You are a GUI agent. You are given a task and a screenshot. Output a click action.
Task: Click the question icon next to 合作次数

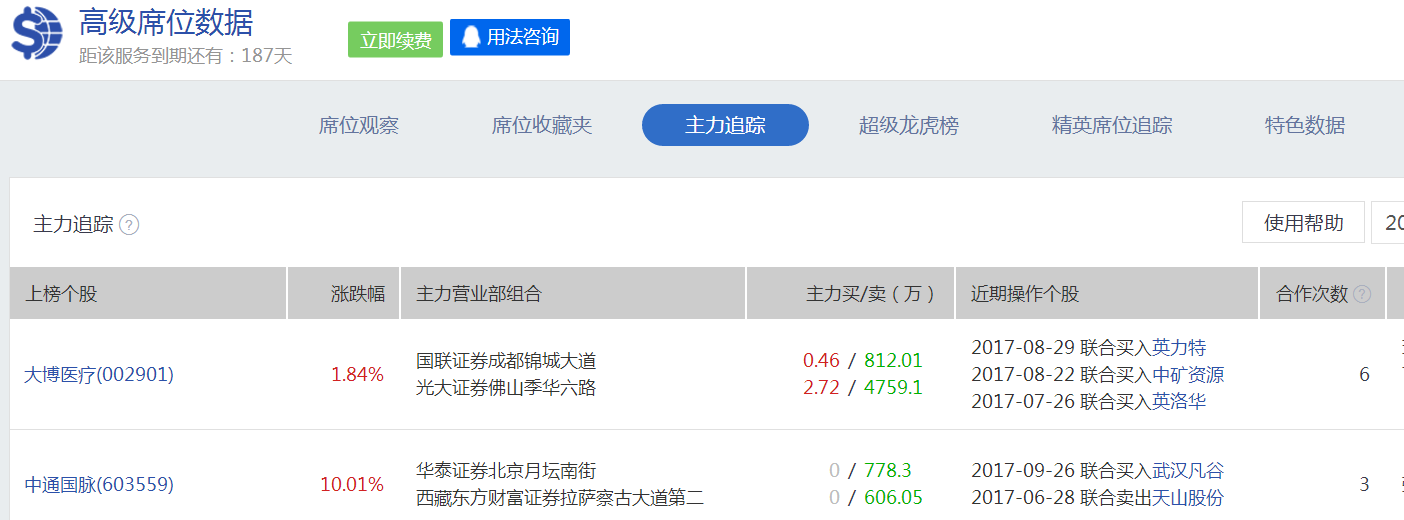pos(1362,295)
